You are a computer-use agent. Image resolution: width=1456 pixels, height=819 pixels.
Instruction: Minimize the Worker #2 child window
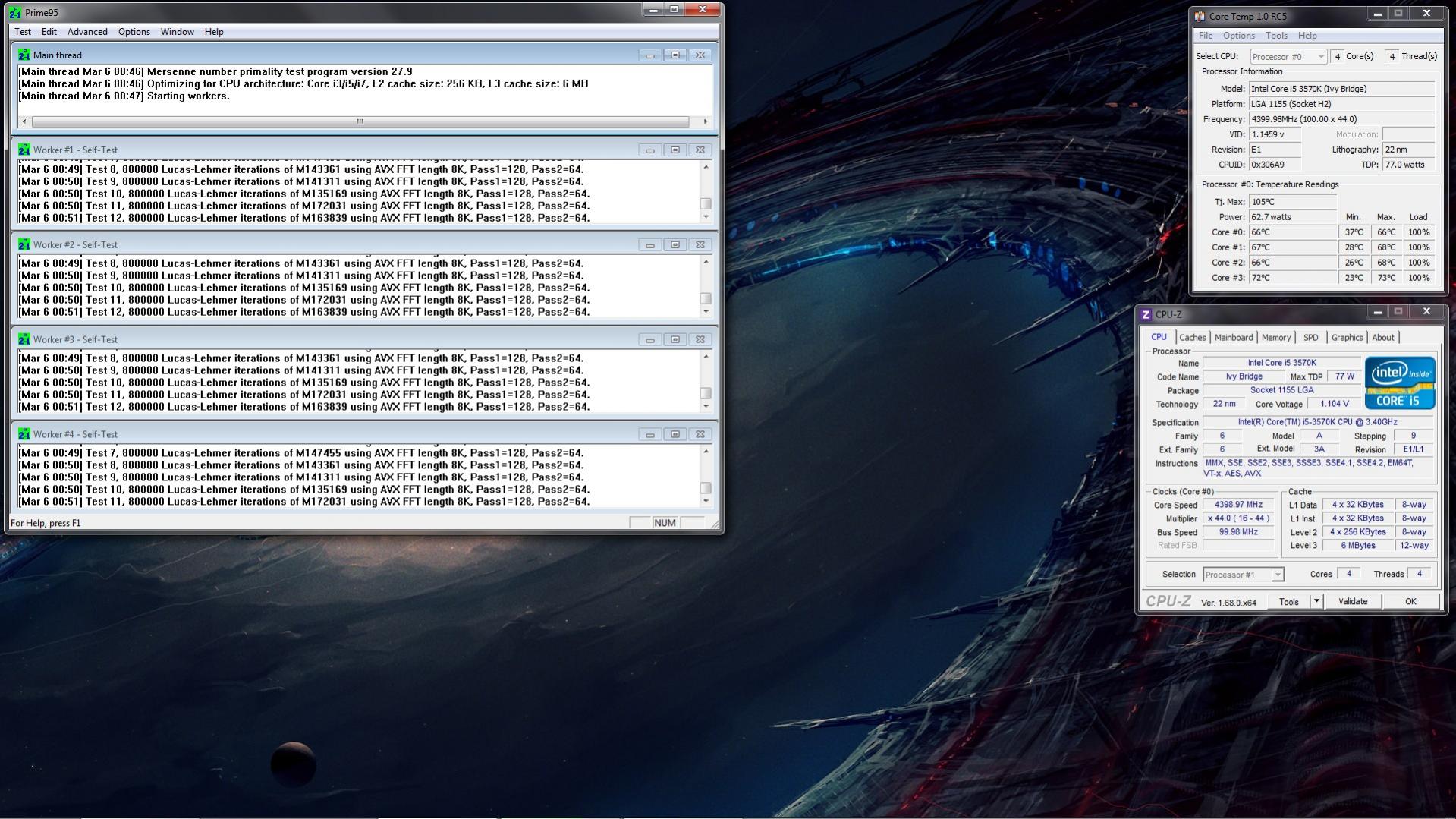pos(649,244)
